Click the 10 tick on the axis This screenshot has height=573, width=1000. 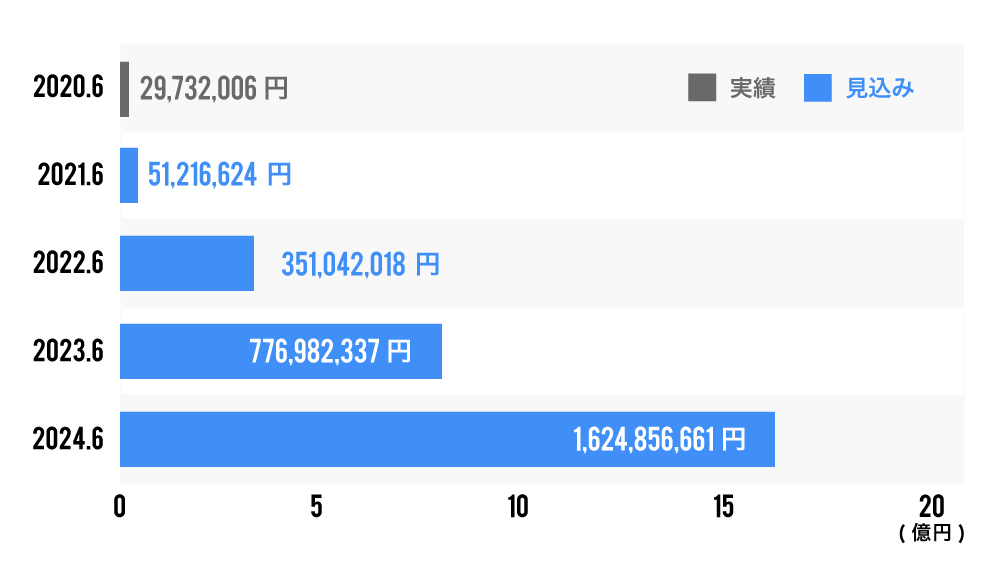pos(517,507)
